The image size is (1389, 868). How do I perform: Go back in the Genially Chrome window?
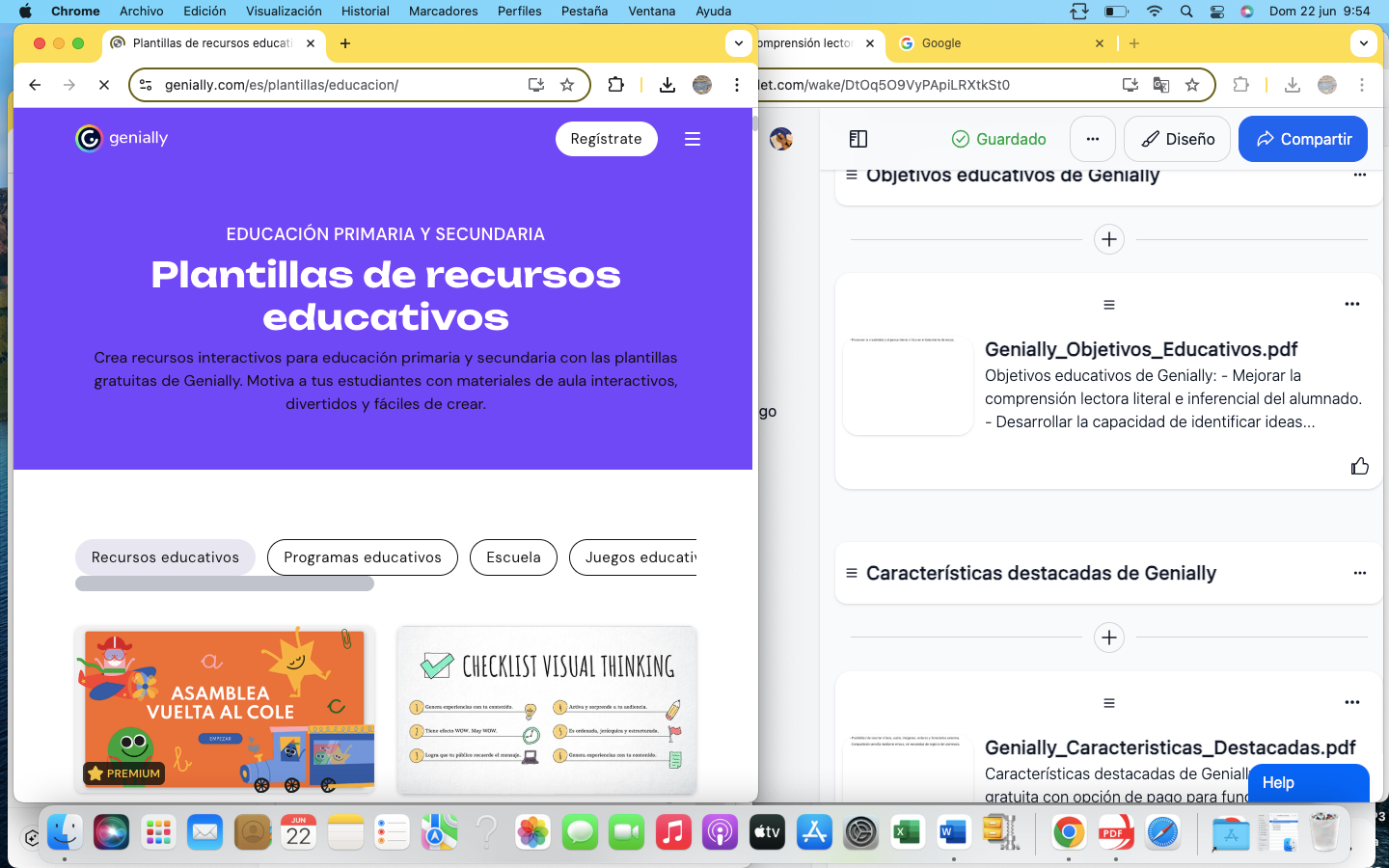(35, 85)
